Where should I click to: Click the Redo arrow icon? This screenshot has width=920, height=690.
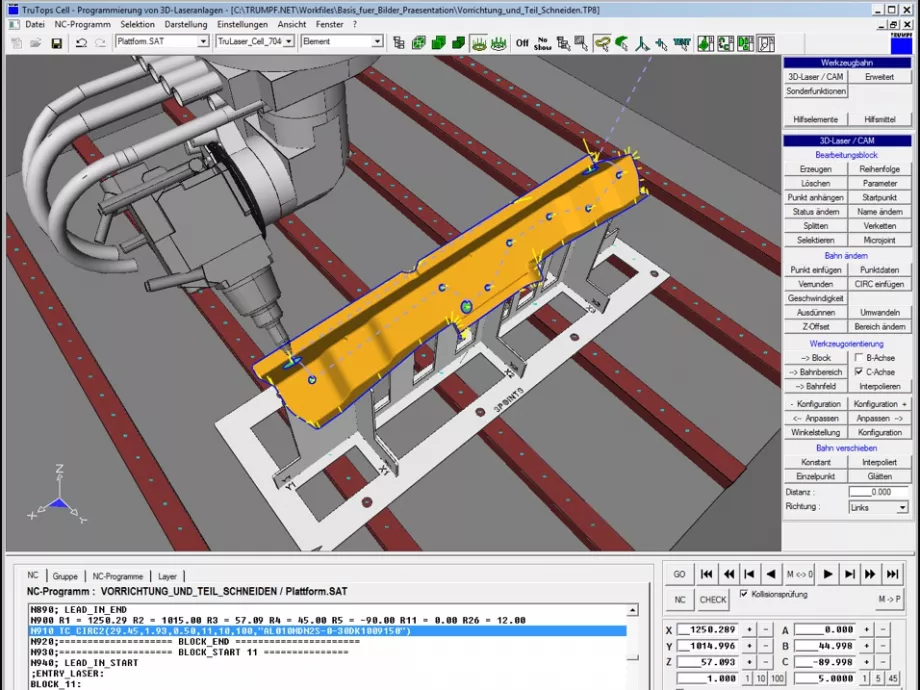(100, 43)
